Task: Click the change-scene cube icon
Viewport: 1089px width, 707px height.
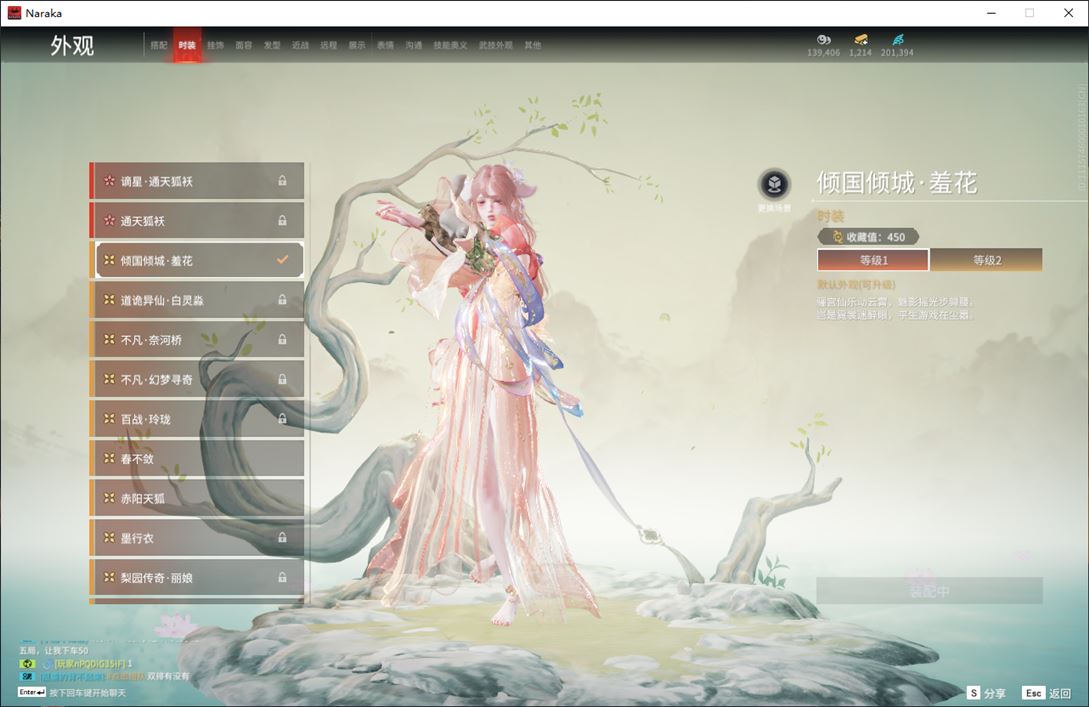Action: 774,184
